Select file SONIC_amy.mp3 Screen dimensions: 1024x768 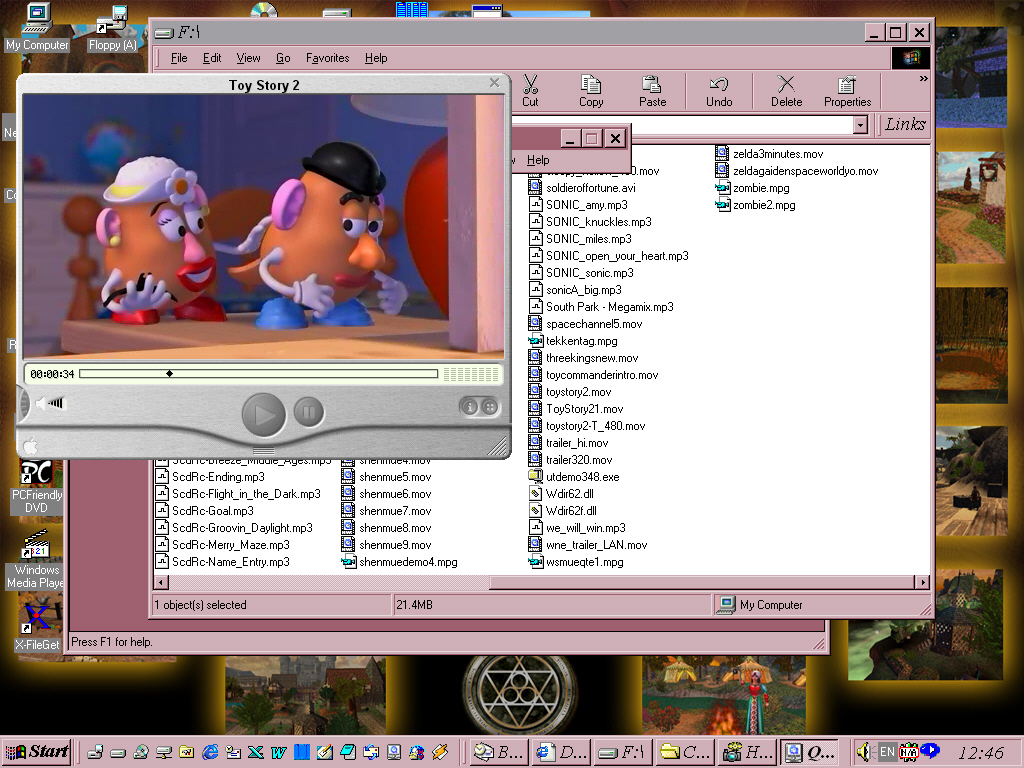(578, 205)
